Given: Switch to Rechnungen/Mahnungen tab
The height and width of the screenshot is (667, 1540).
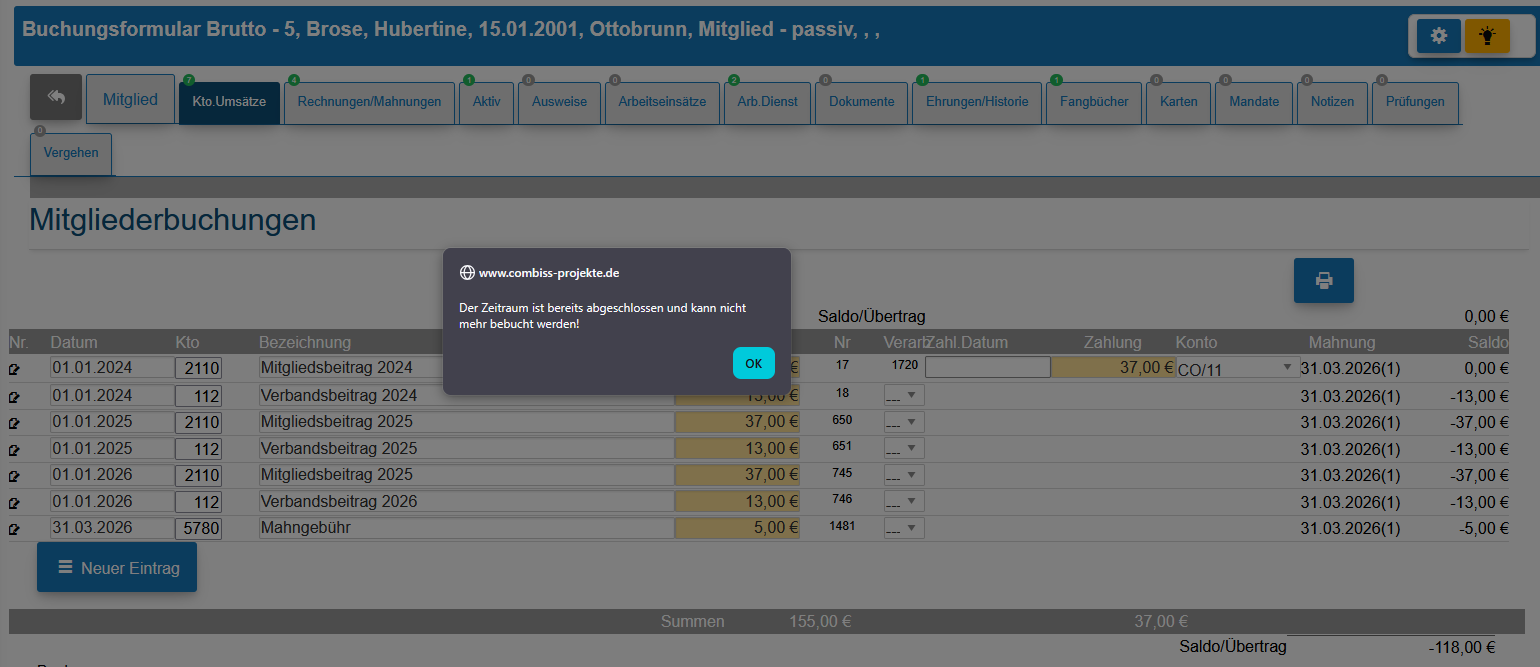Looking at the screenshot, I should tap(369, 101).
